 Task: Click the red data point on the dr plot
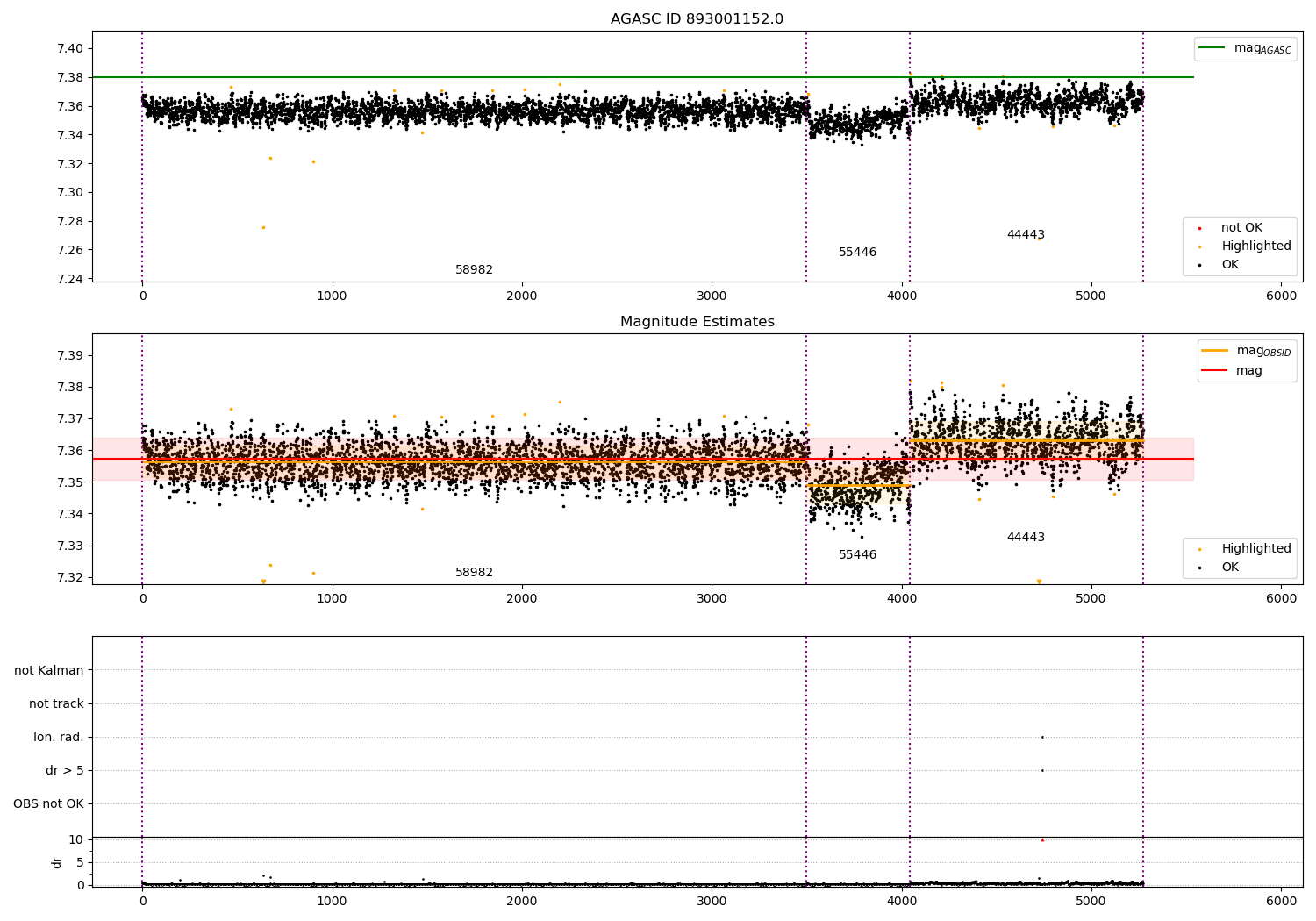[1042, 840]
